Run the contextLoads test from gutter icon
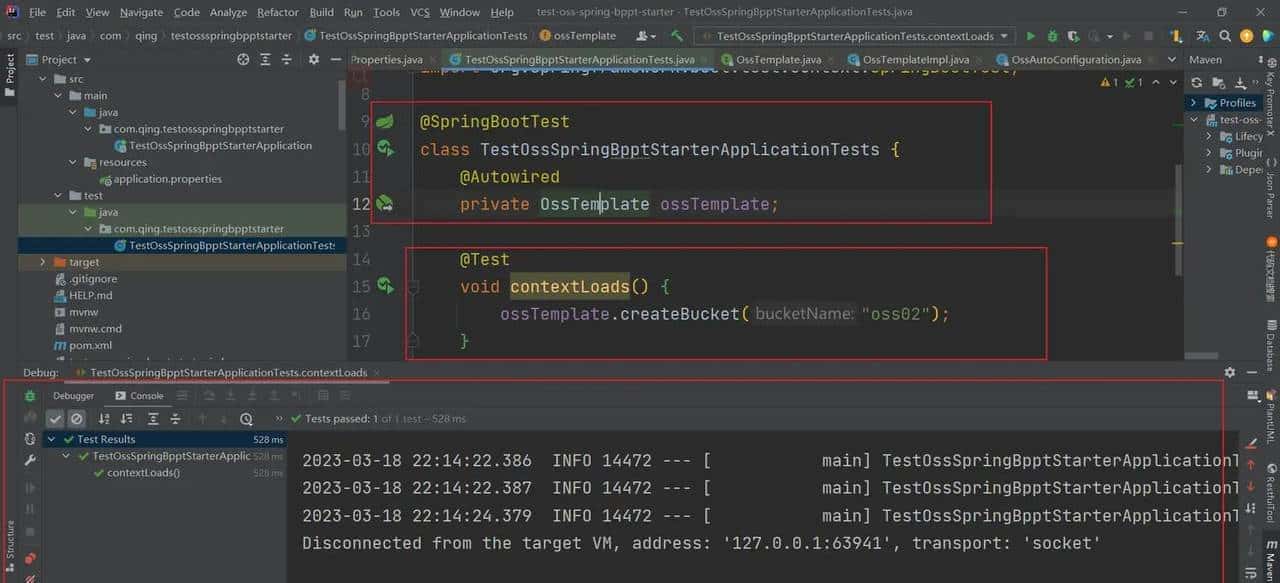The height and width of the screenshot is (583, 1280). pos(385,286)
